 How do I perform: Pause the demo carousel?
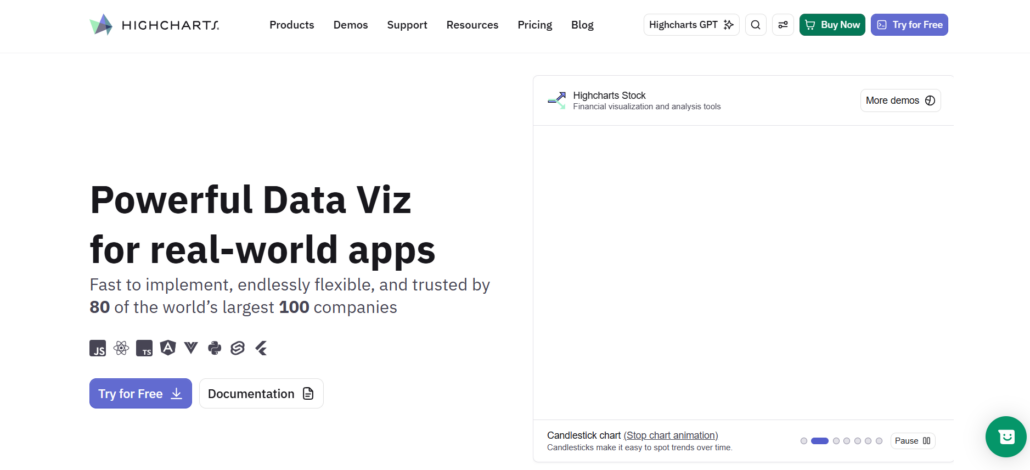click(913, 441)
